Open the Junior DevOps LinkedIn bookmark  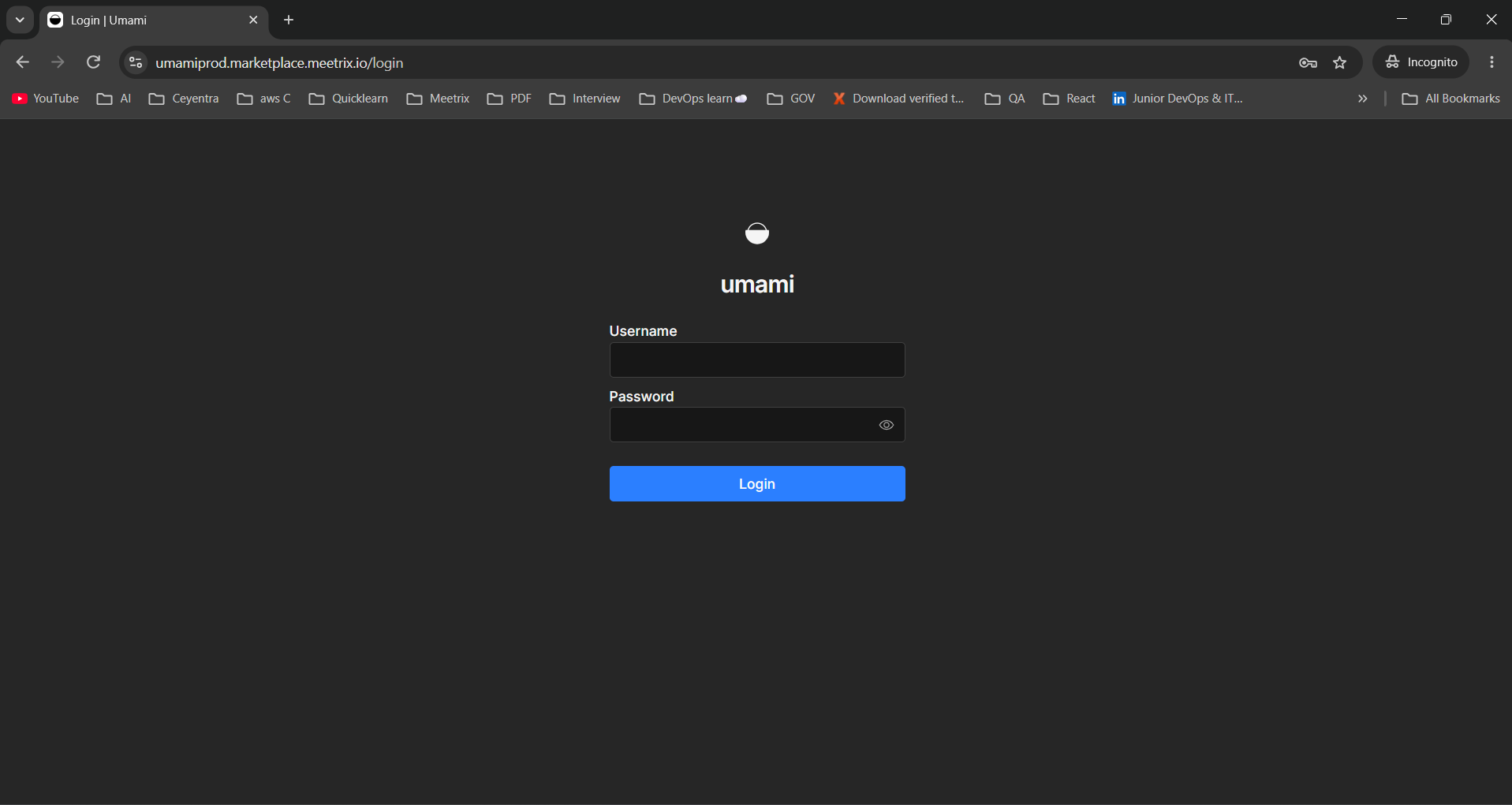pyautogui.click(x=1178, y=99)
